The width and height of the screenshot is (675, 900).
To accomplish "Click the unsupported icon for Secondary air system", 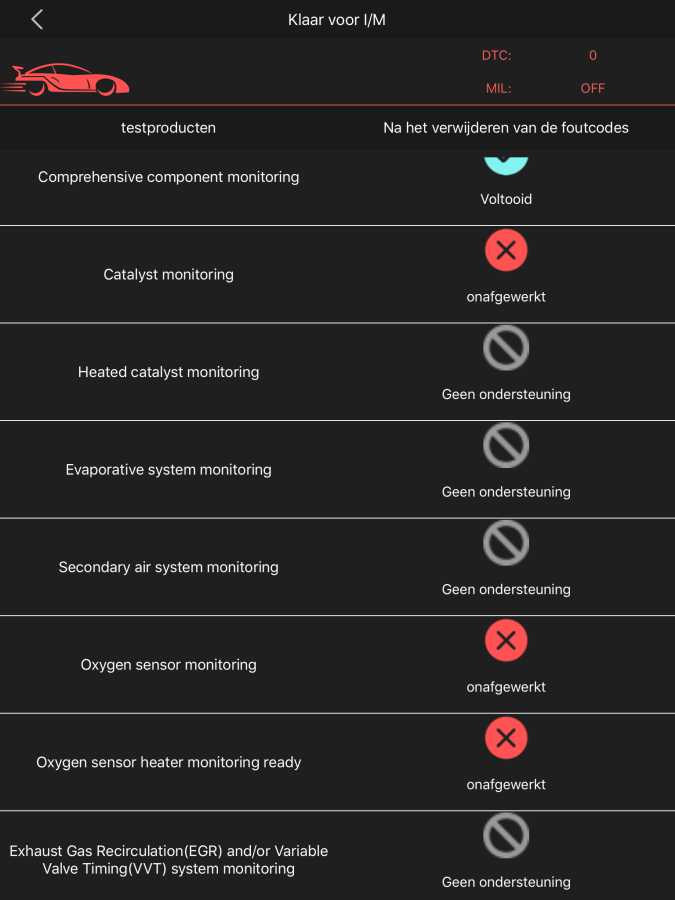I will (506, 544).
